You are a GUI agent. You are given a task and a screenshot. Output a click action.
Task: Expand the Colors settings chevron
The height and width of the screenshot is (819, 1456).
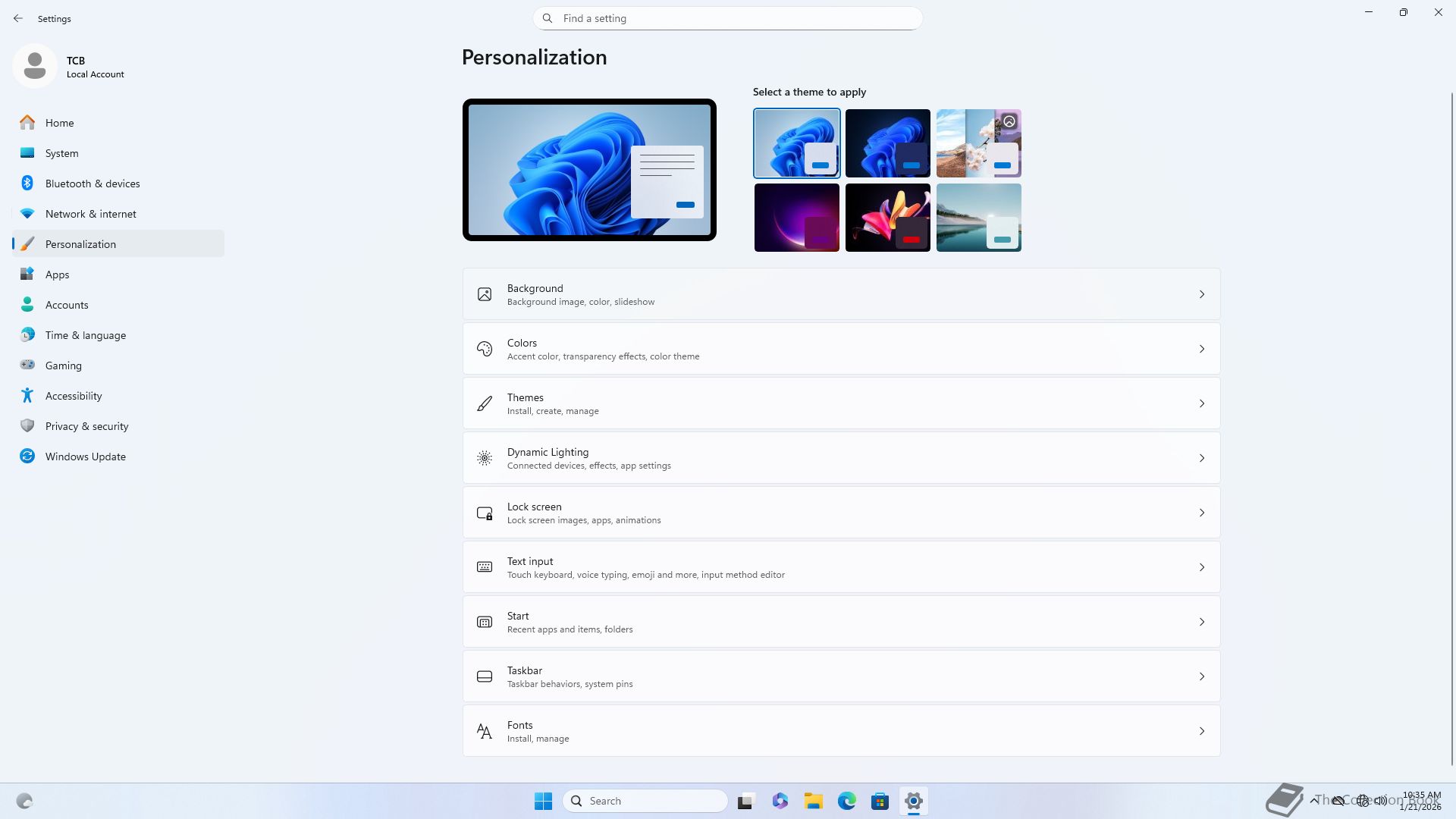pyautogui.click(x=1201, y=349)
